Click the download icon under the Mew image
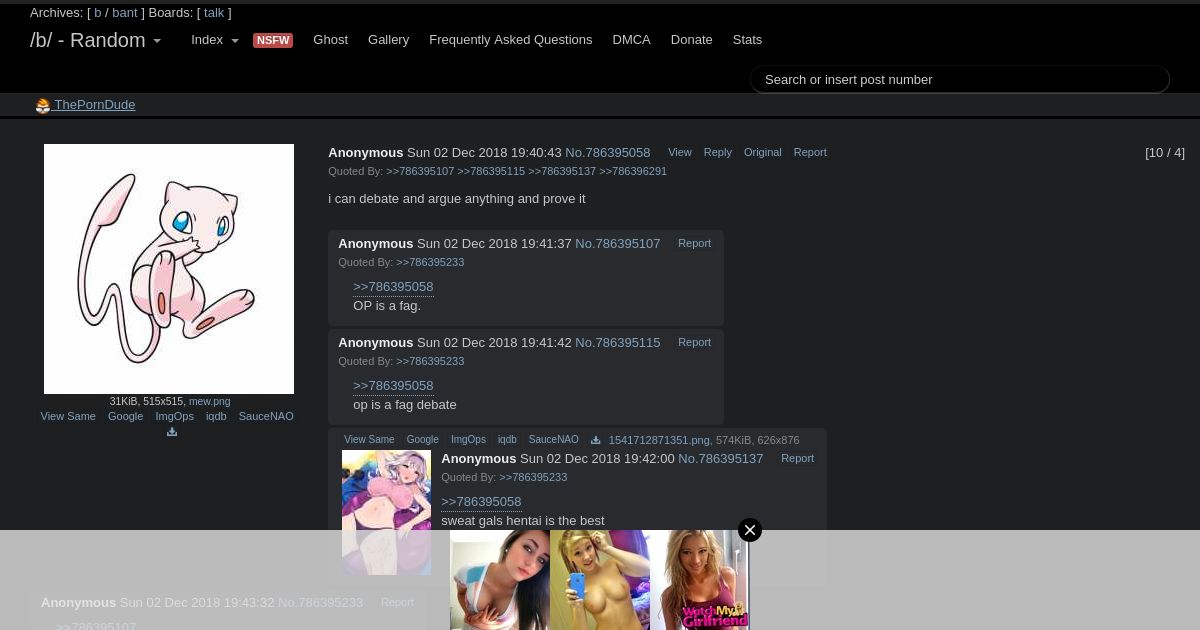 (x=172, y=432)
